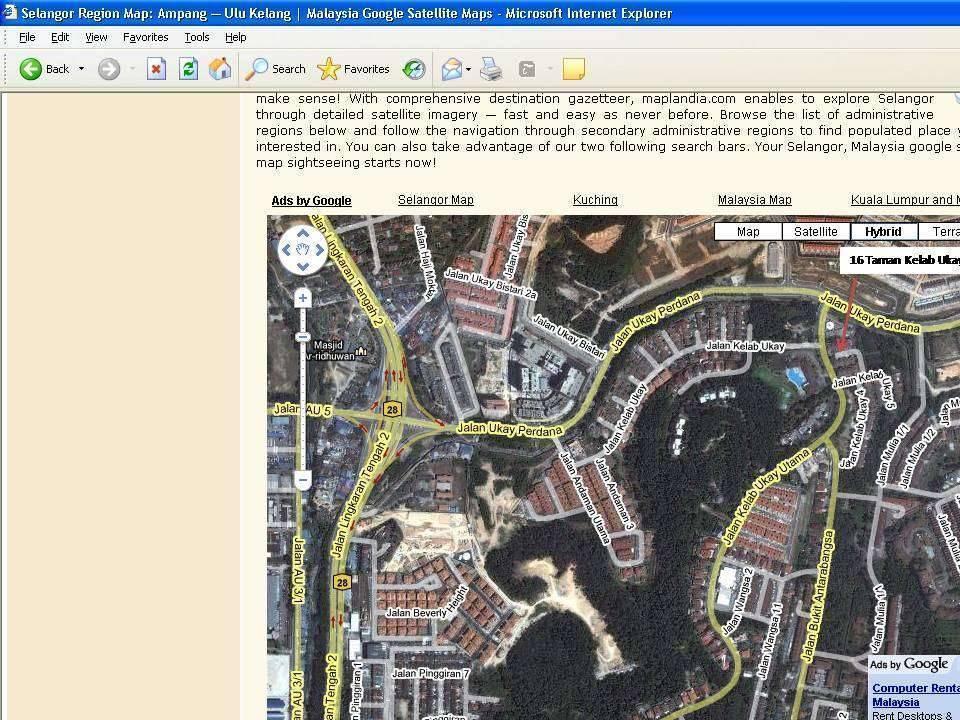Click the Jalan Haji Mokhtar label
The width and height of the screenshot is (960, 720).
(x=424, y=262)
